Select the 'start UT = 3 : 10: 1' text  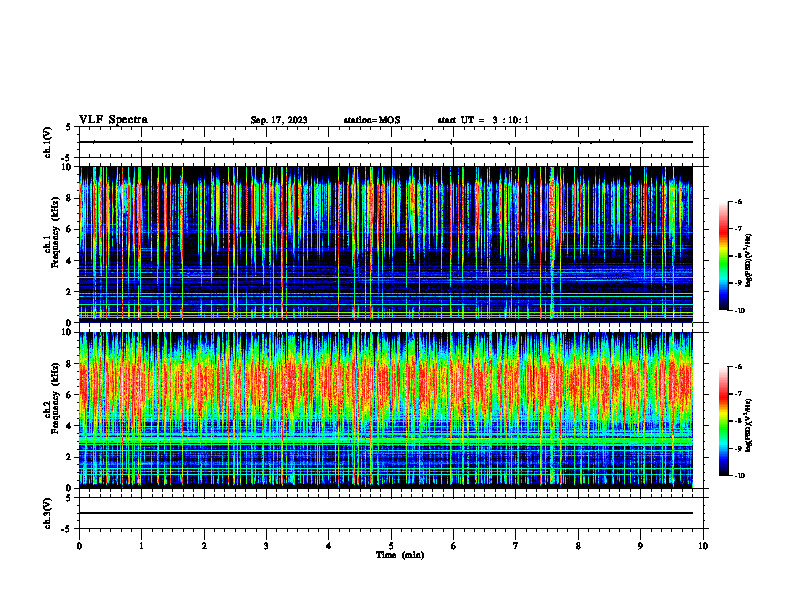(483, 120)
